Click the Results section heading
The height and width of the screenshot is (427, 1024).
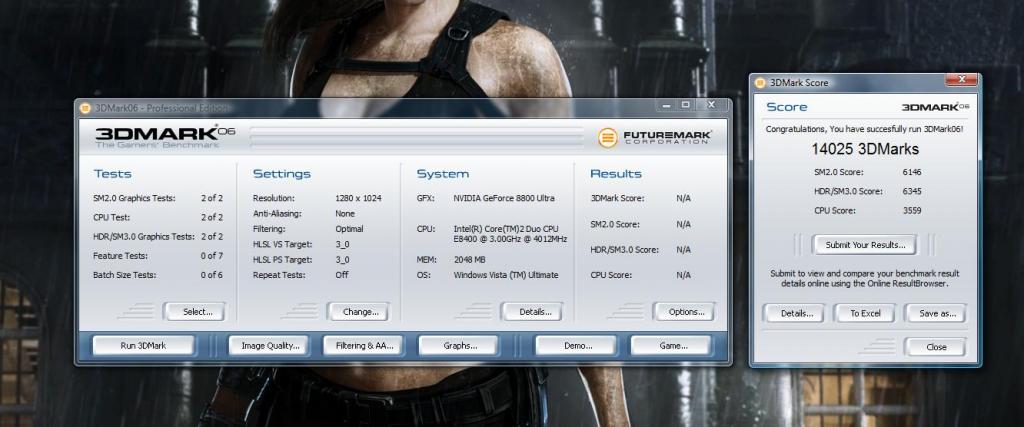point(616,174)
